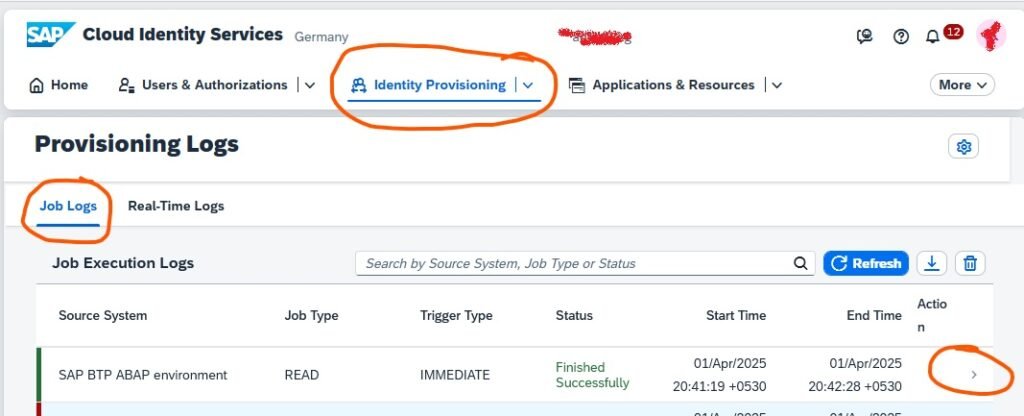Expand the Users & Authorizations dropdown arrow
This screenshot has height=416, width=1024.
tap(309, 86)
